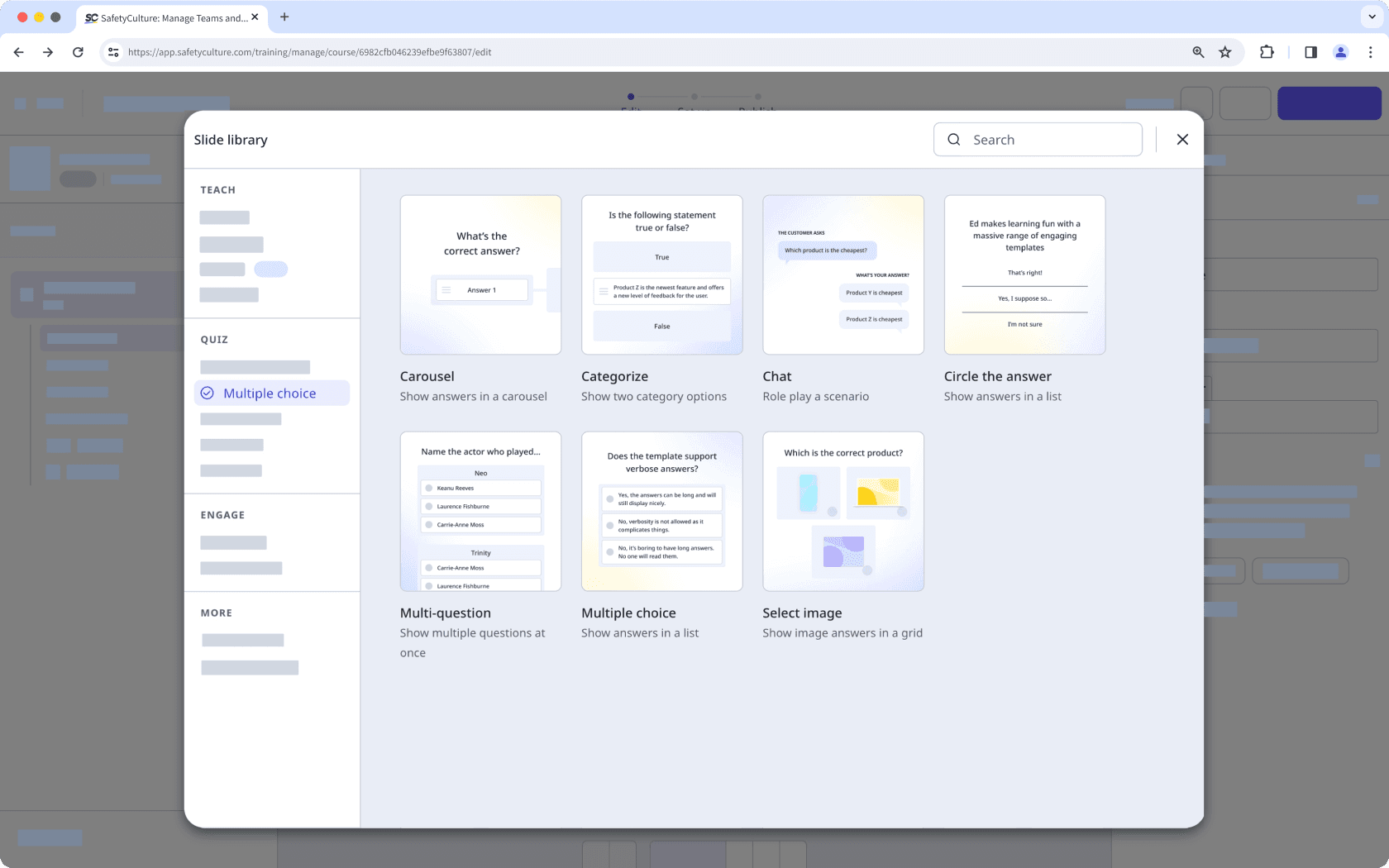
Task: Select the Chat role play template
Action: (843, 274)
